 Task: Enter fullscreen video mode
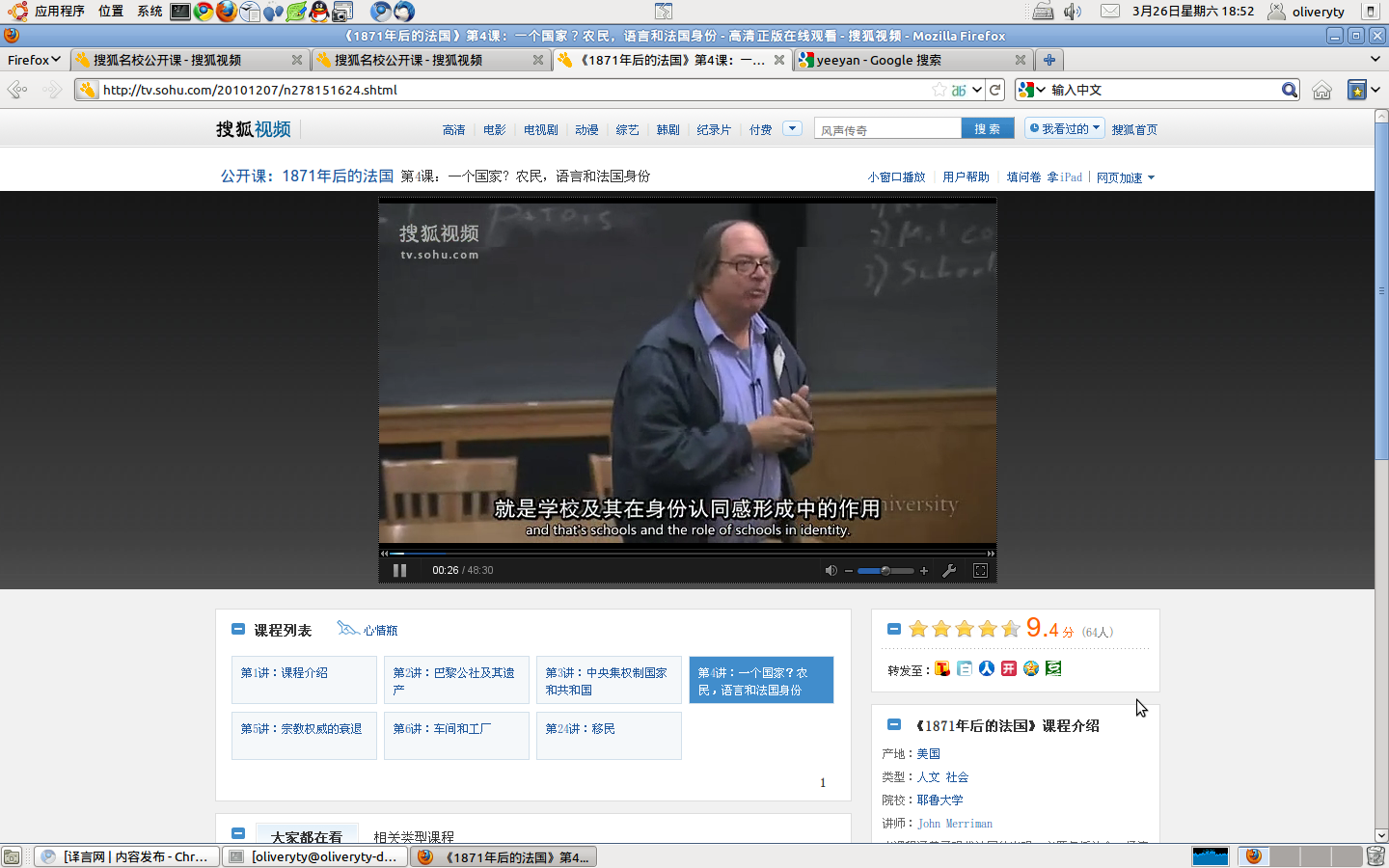click(980, 570)
